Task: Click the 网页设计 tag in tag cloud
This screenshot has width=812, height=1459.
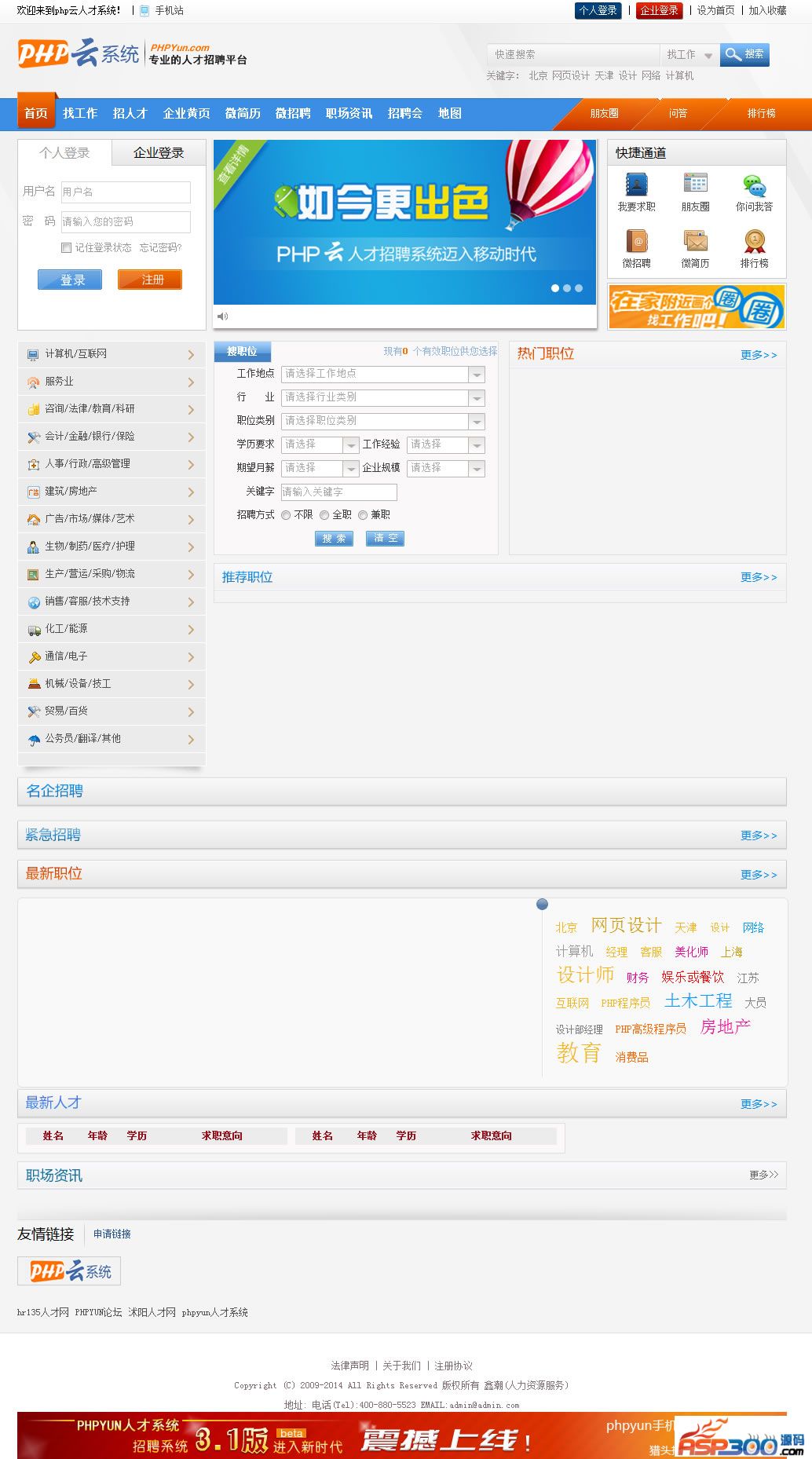Action: coord(627,925)
